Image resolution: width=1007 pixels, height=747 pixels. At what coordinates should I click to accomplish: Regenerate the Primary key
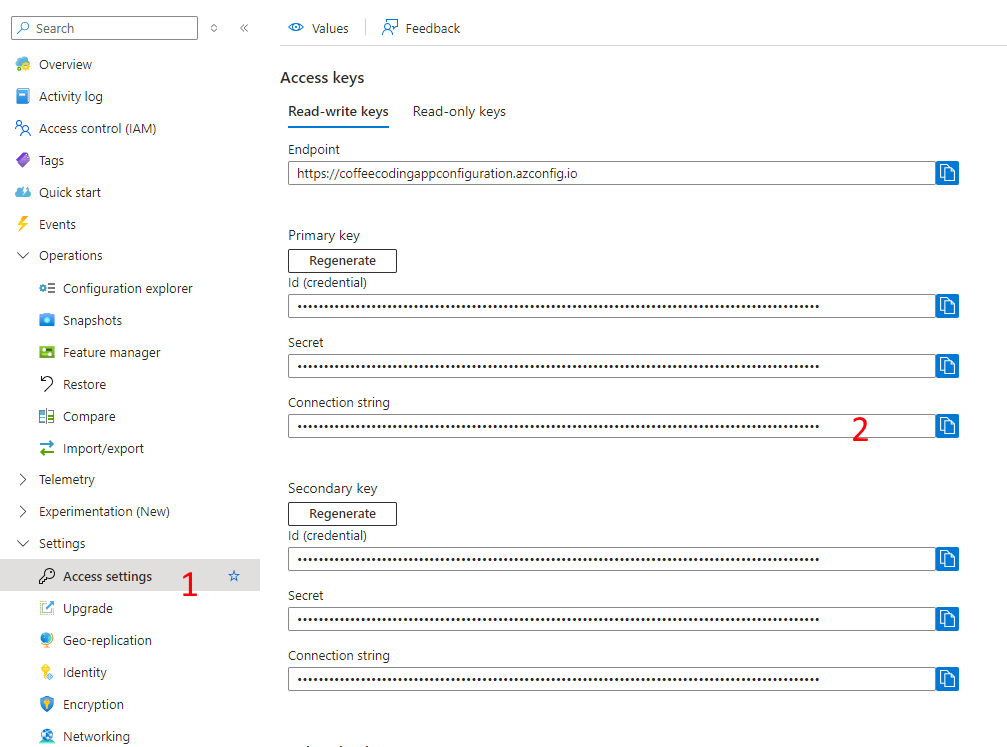[x=342, y=261]
